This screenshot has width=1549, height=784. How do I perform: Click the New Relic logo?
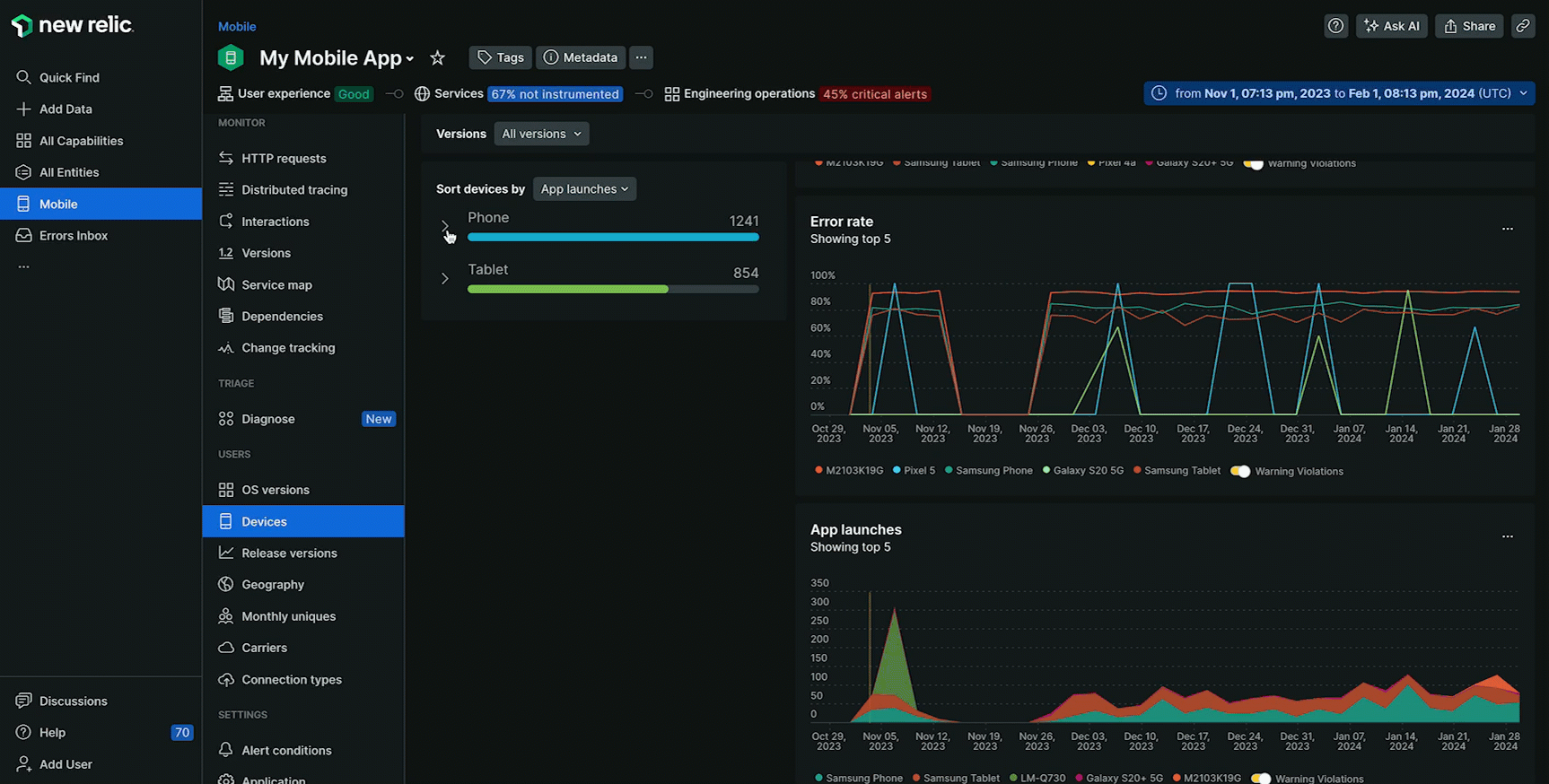[73, 25]
